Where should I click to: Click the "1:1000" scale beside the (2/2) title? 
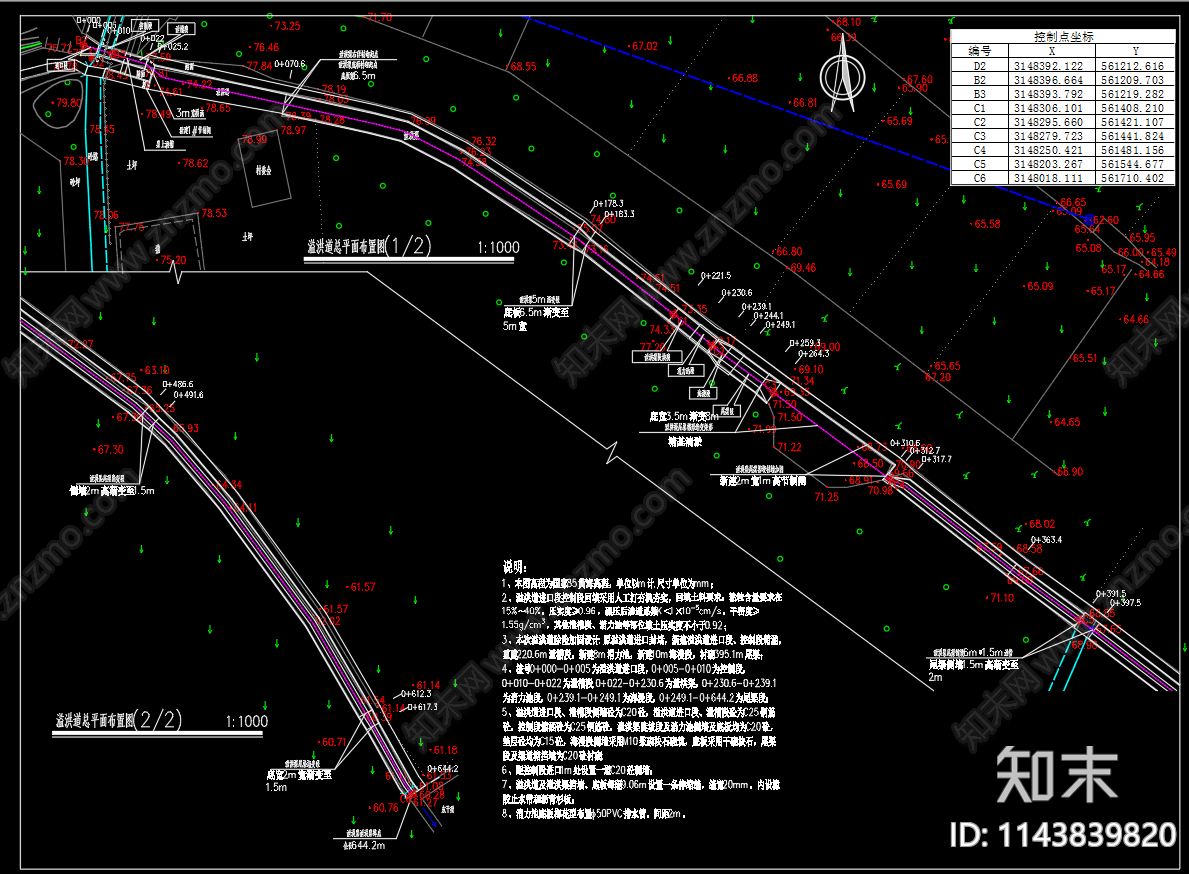pyautogui.click(x=247, y=722)
